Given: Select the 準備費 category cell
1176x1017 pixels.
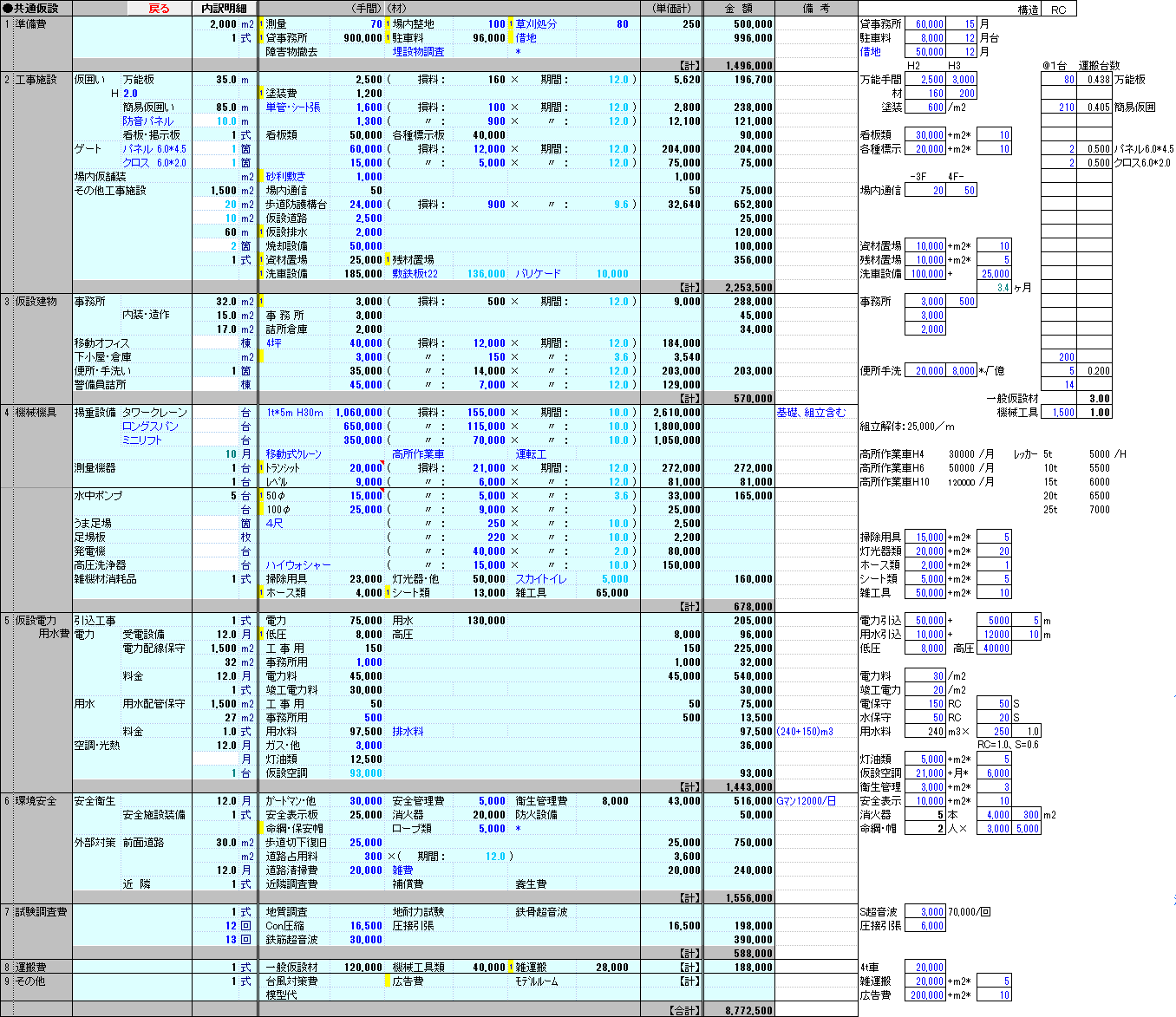Looking at the screenshot, I should tap(31, 24).
